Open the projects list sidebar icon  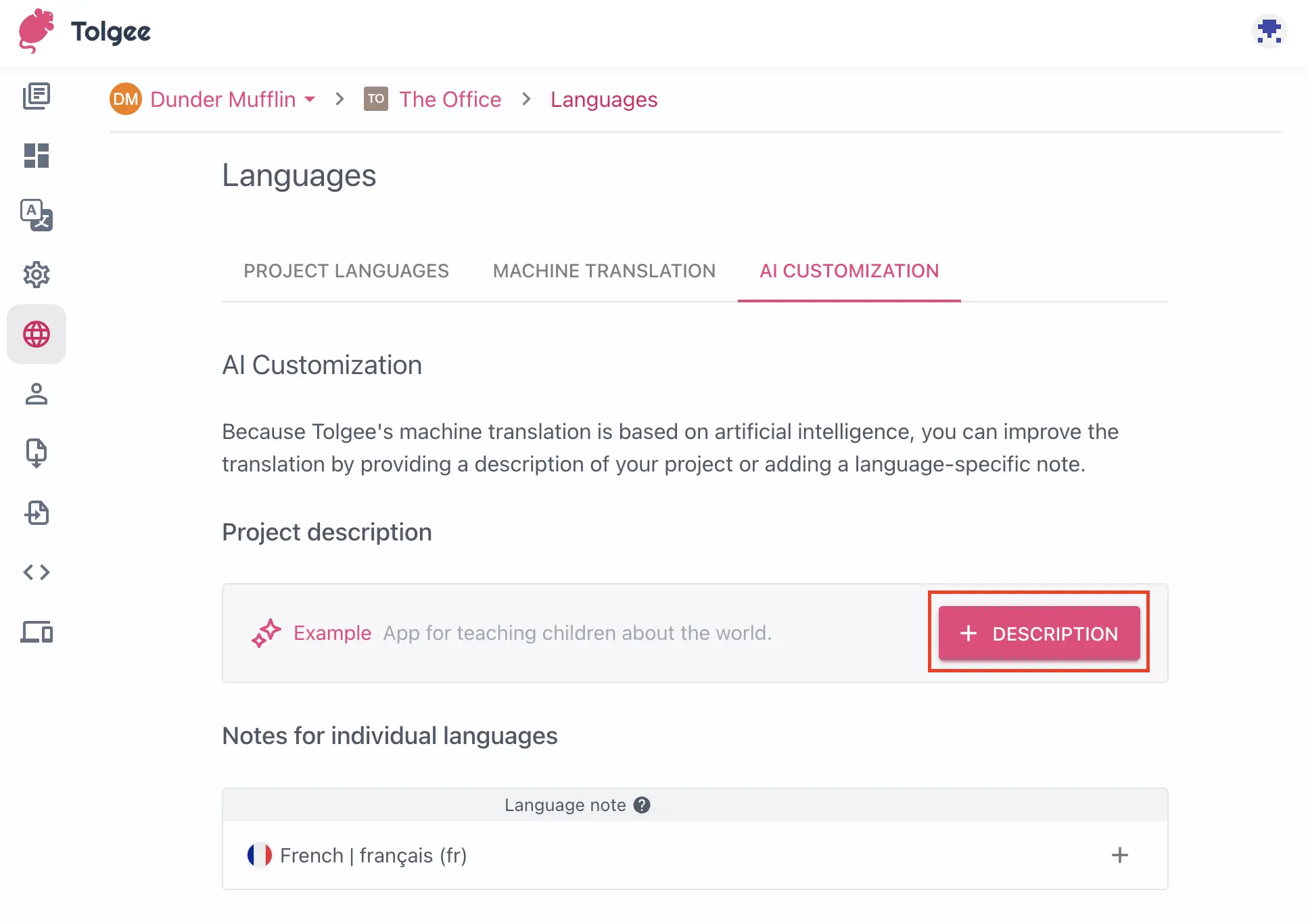coord(37,96)
